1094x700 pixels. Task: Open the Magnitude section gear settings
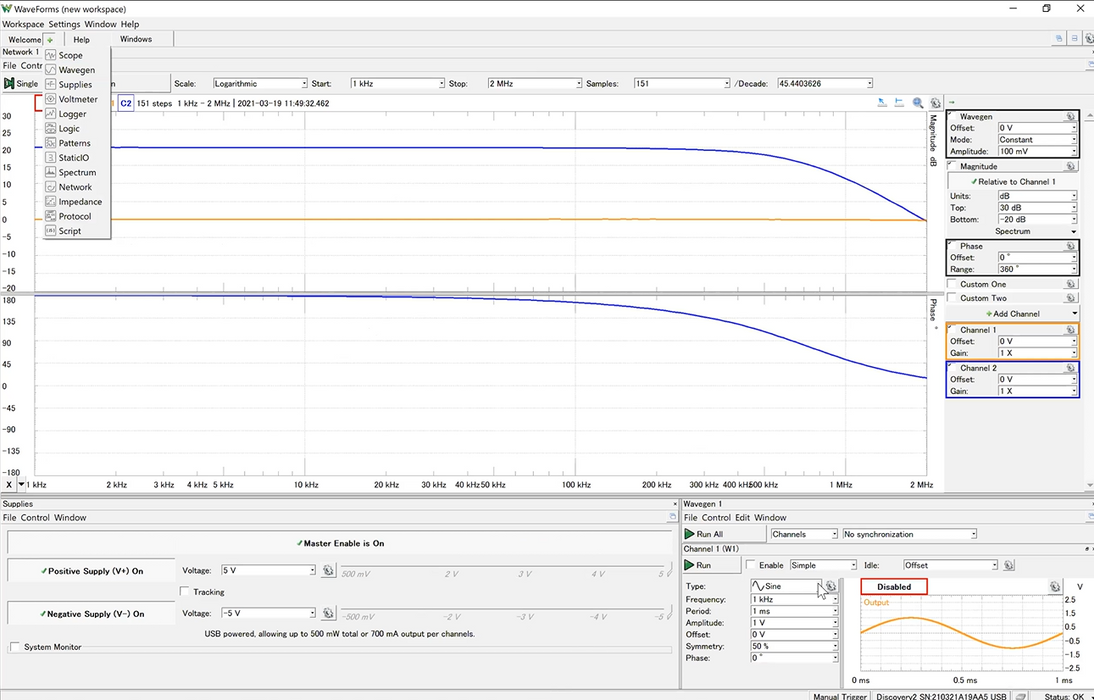tap(1070, 166)
